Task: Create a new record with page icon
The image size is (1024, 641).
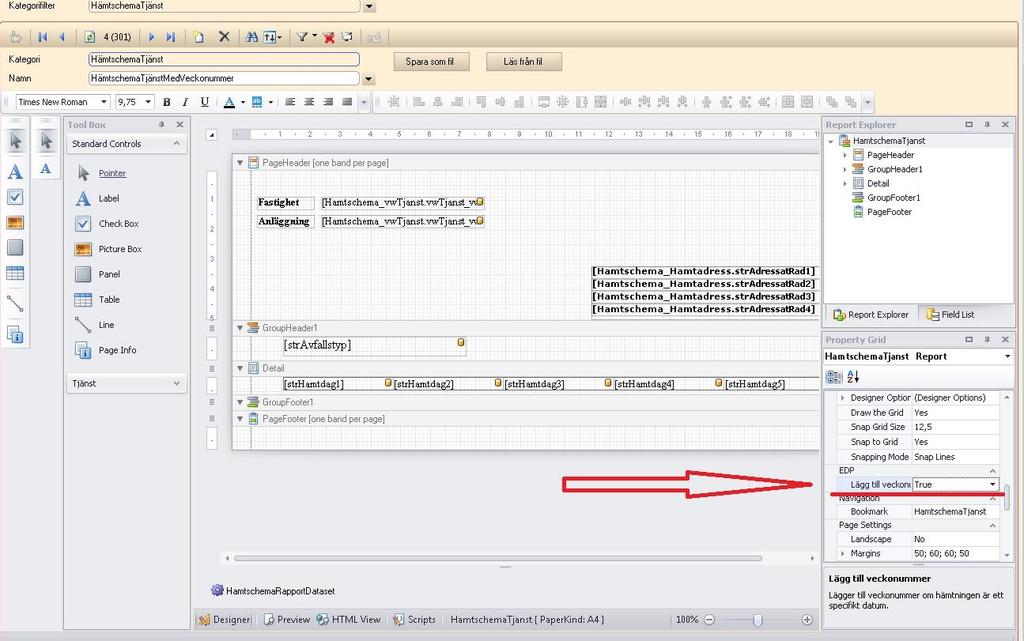Action: 199,37
